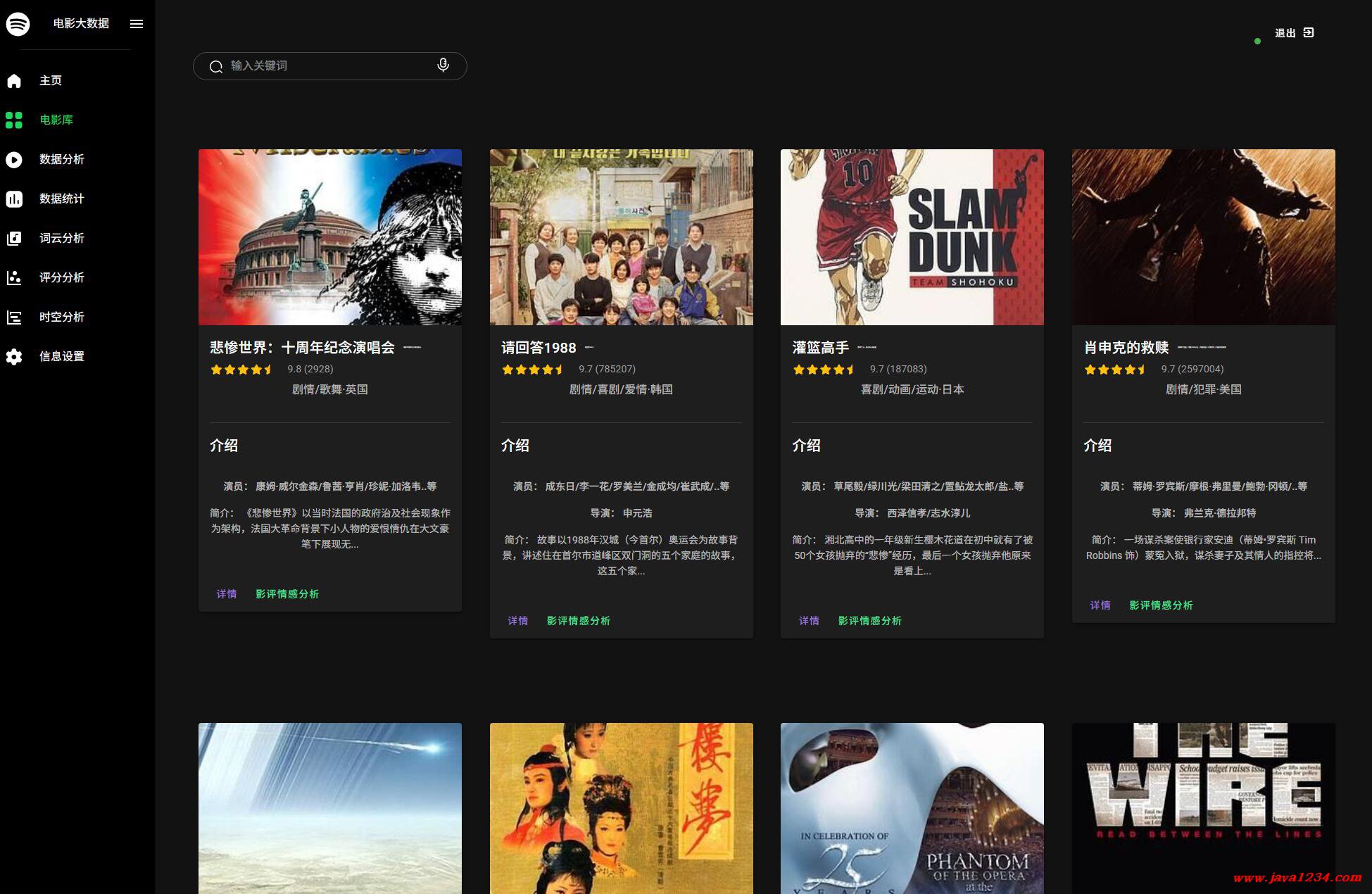1372x894 pixels.
Task: Click the search magnifier icon
Action: pos(216,66)
